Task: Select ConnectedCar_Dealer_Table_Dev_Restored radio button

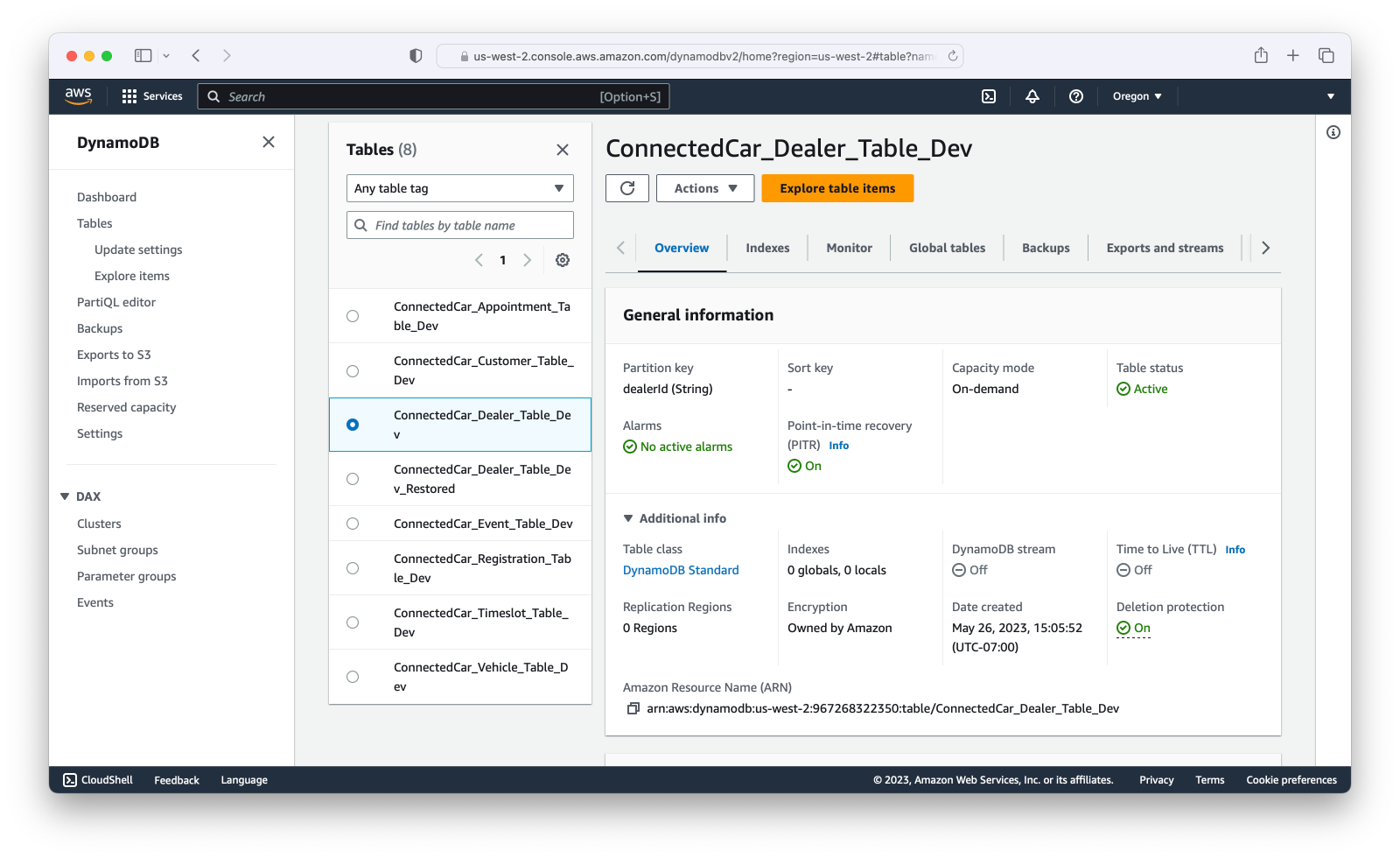Action: coord(353,479)
